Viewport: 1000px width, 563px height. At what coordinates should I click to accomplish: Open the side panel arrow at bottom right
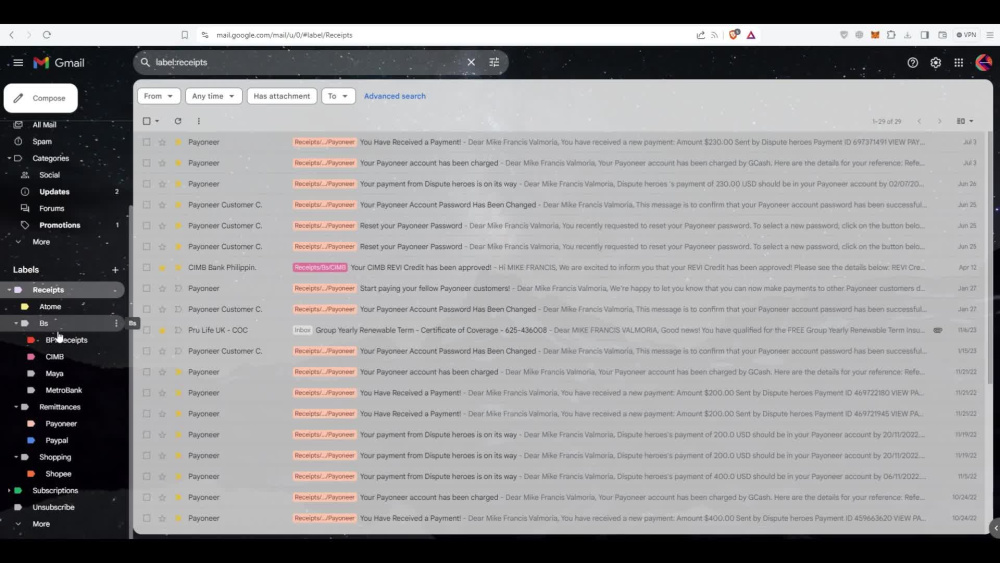click(x=995, y=528)
